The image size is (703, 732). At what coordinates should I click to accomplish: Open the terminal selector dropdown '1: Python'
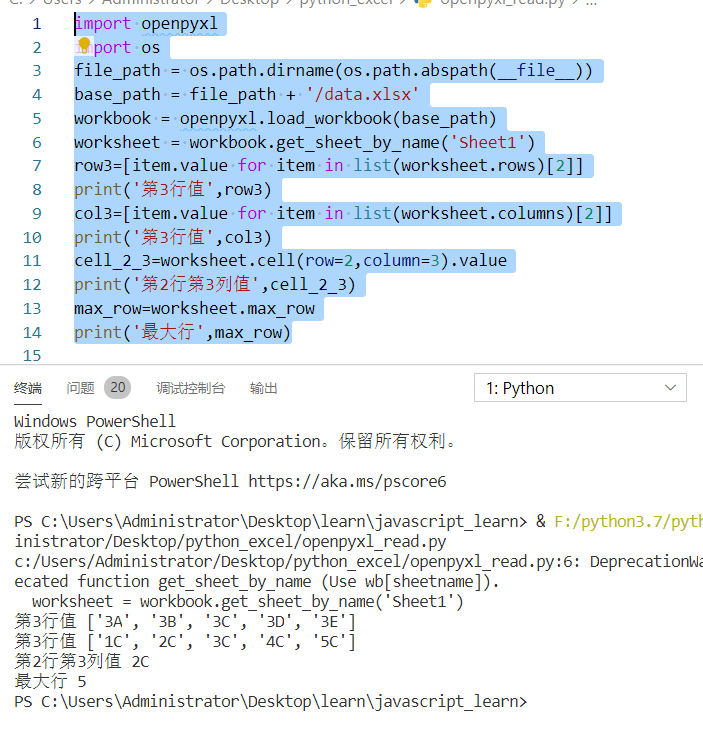(580, 387)
